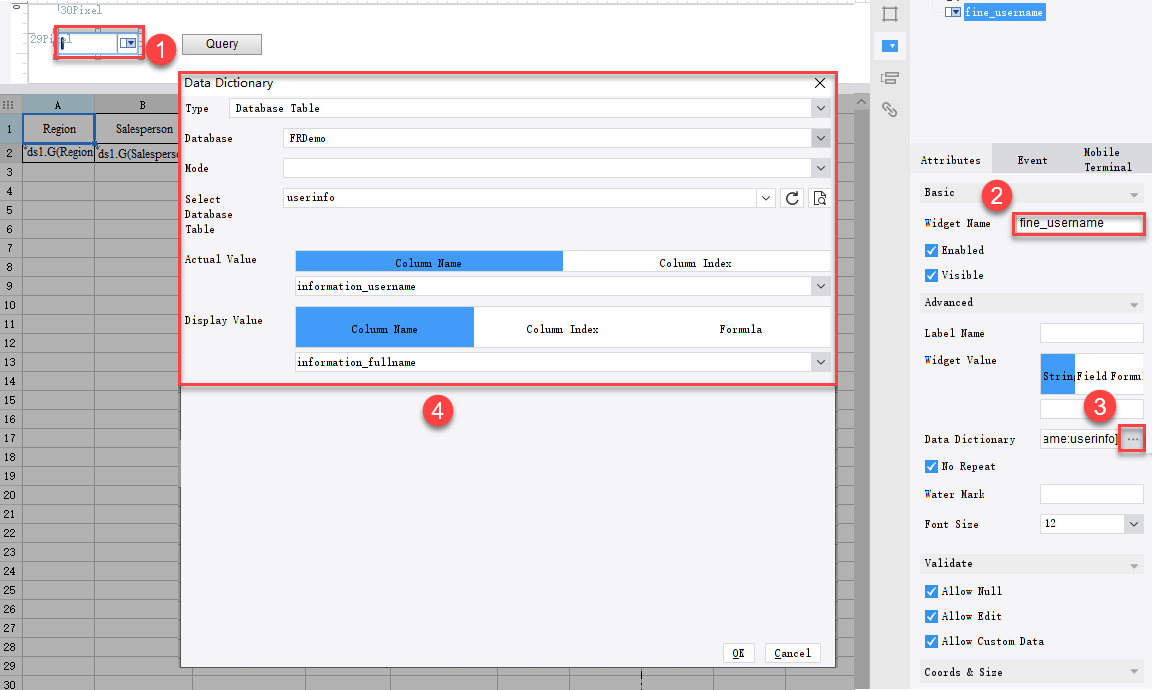Click the stacked-bars icon in the sidebar strip

tap(890, 78)
